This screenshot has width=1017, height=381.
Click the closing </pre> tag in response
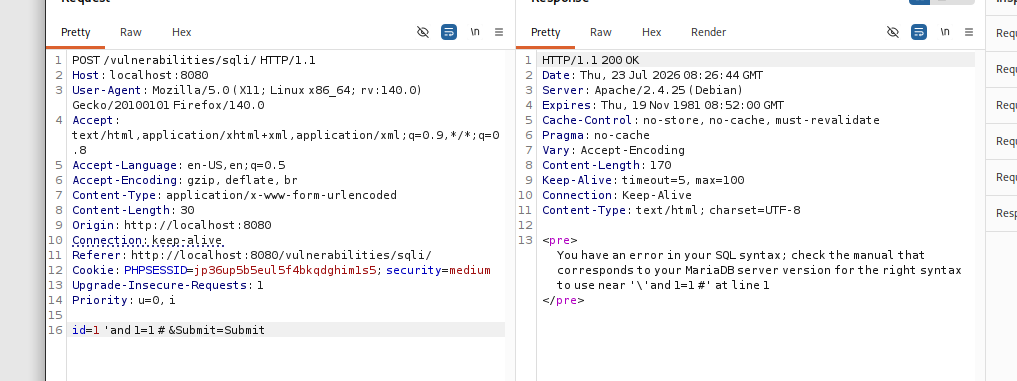pyautogui.click(x=563, y=300)
